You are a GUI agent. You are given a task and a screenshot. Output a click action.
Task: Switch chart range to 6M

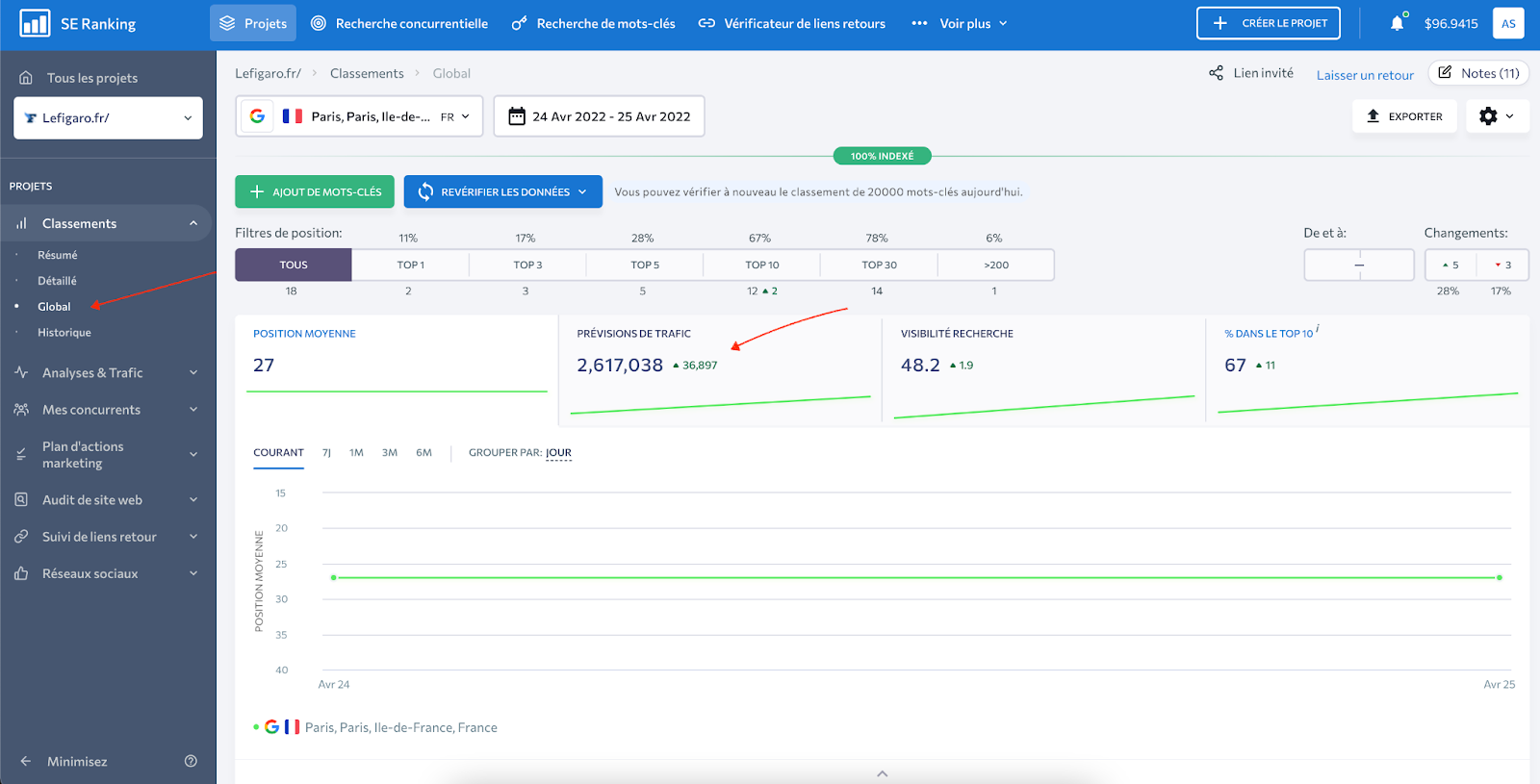tap(423, 453)
